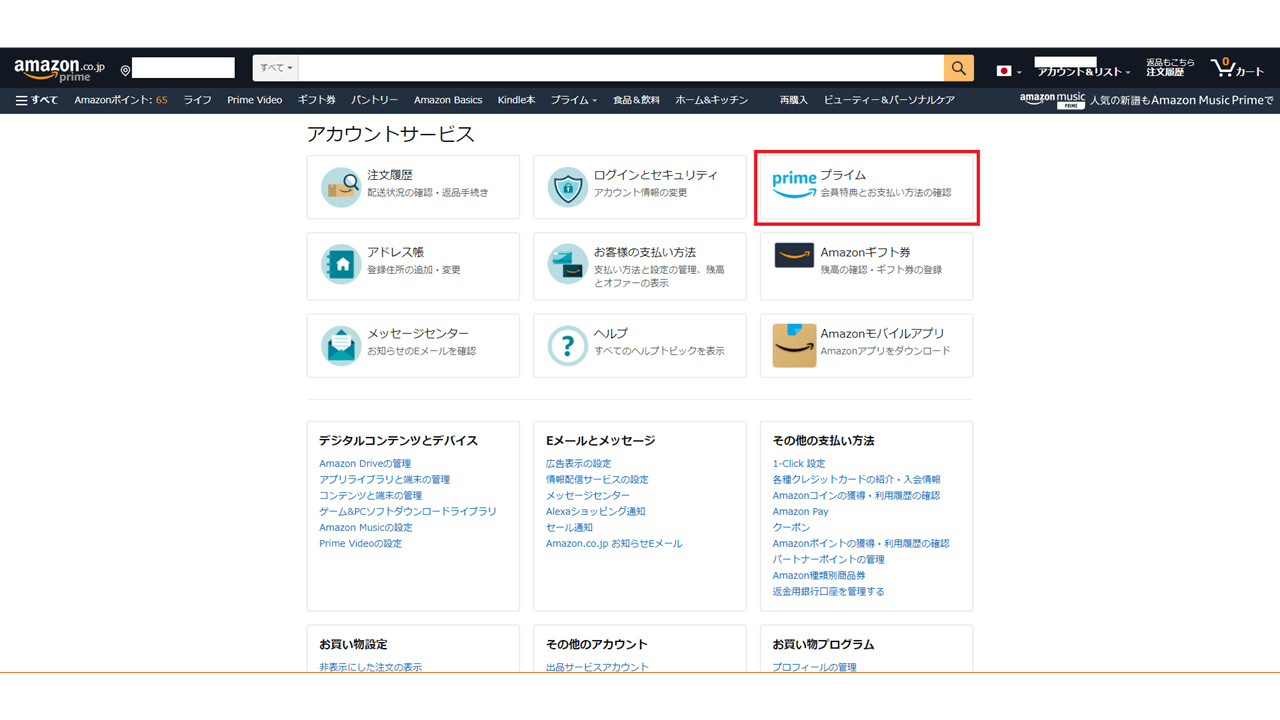Open the Prime Videoの設定 link
Screen dimensions: 1280x720
(x=360, y=543)
